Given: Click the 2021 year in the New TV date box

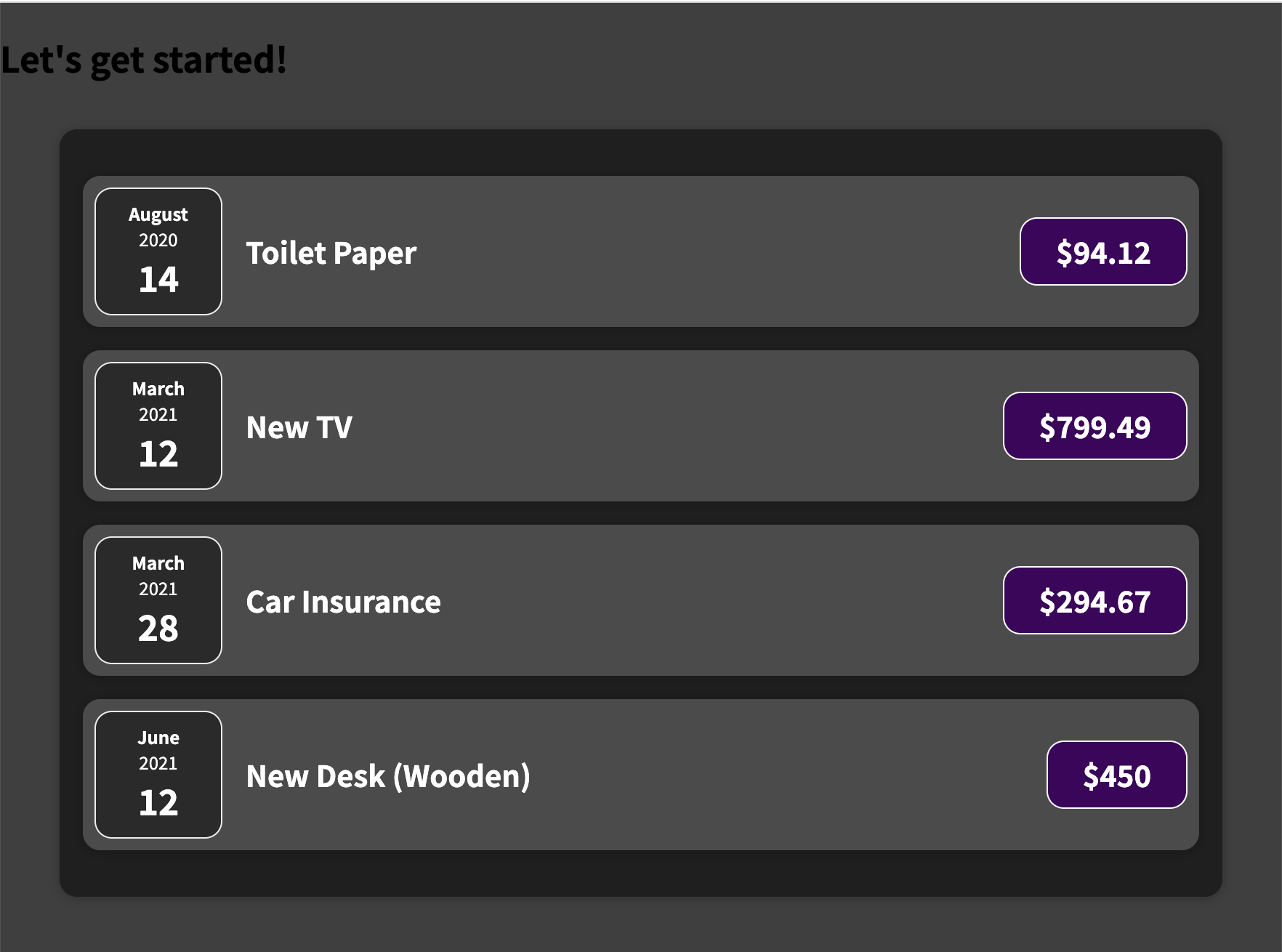Looking at the screenshot, I should pyautogui.click(x=158, y=415).
